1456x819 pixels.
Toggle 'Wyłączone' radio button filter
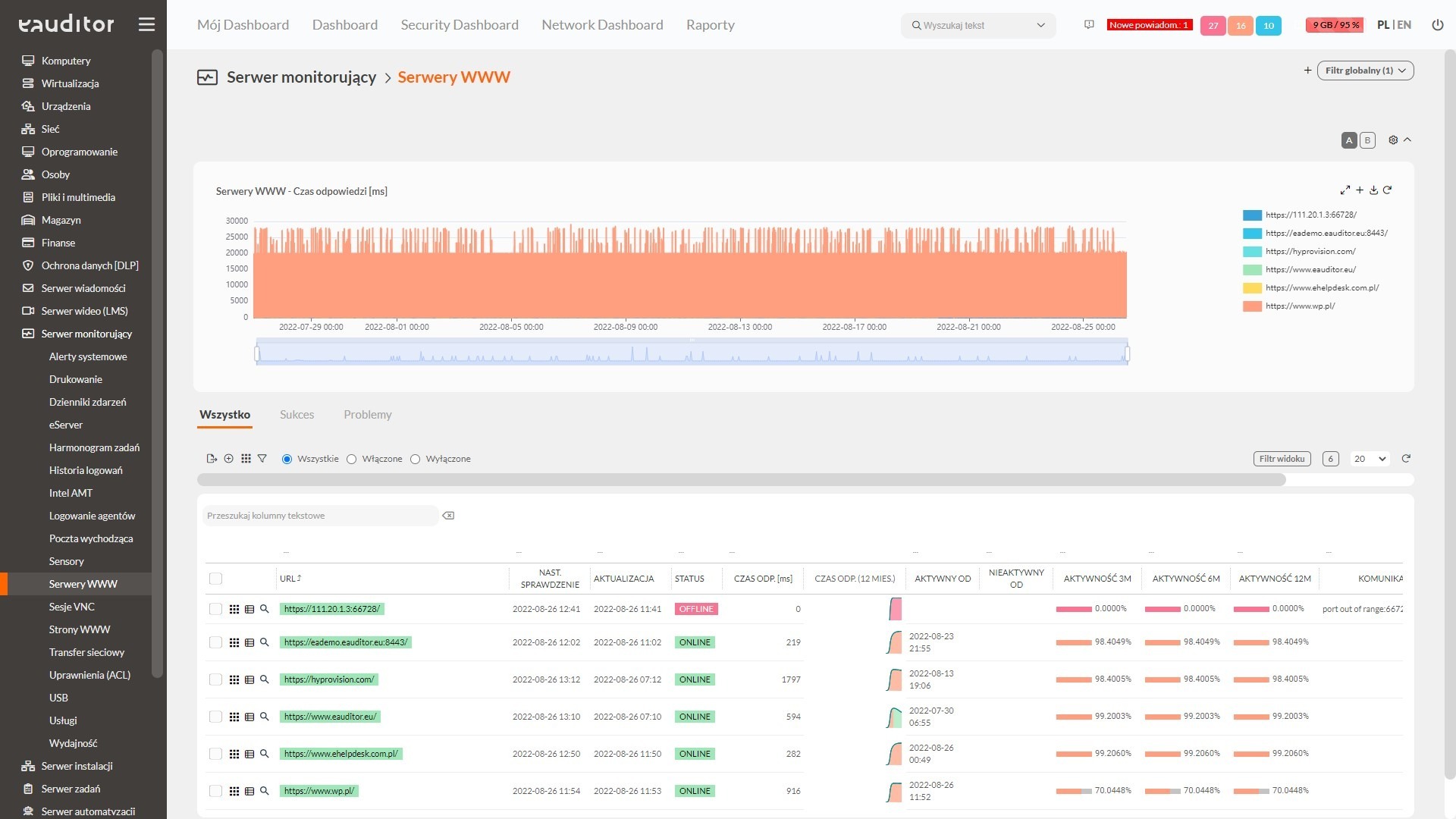[415, 459]
